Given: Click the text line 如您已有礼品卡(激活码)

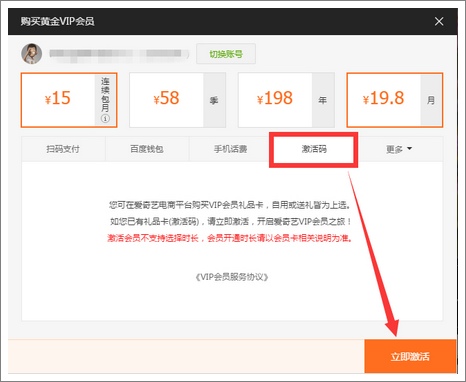Looking at the screenshot, I should click(230, 222).
